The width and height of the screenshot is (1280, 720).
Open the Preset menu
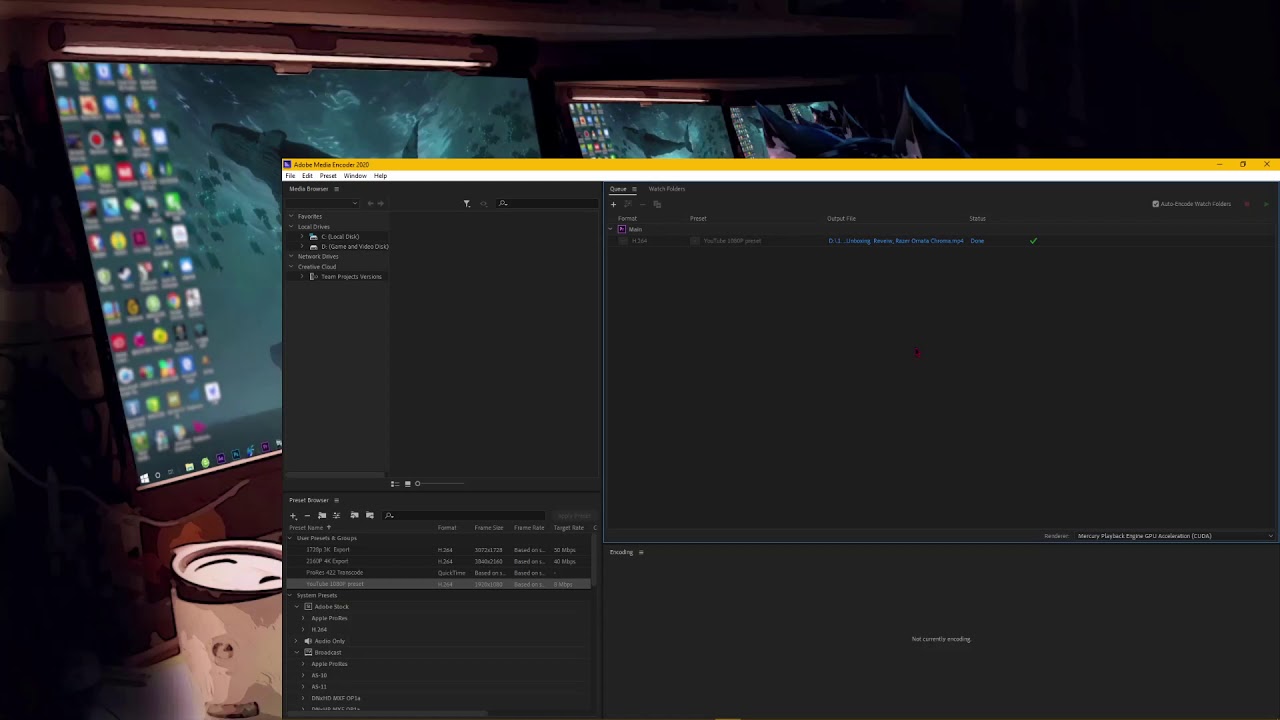point(328,176)
